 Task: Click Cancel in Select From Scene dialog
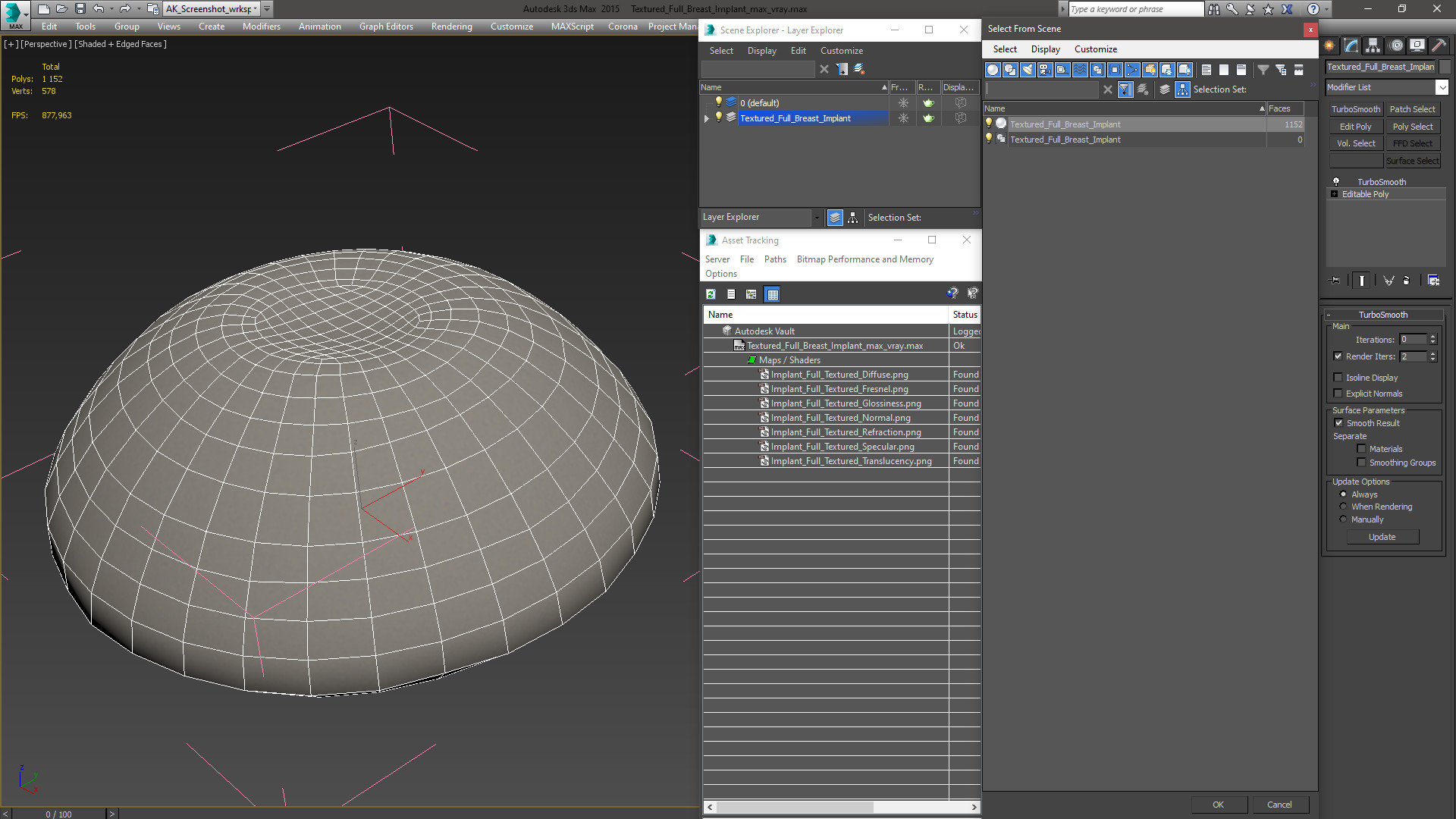tap(1279, 805)
